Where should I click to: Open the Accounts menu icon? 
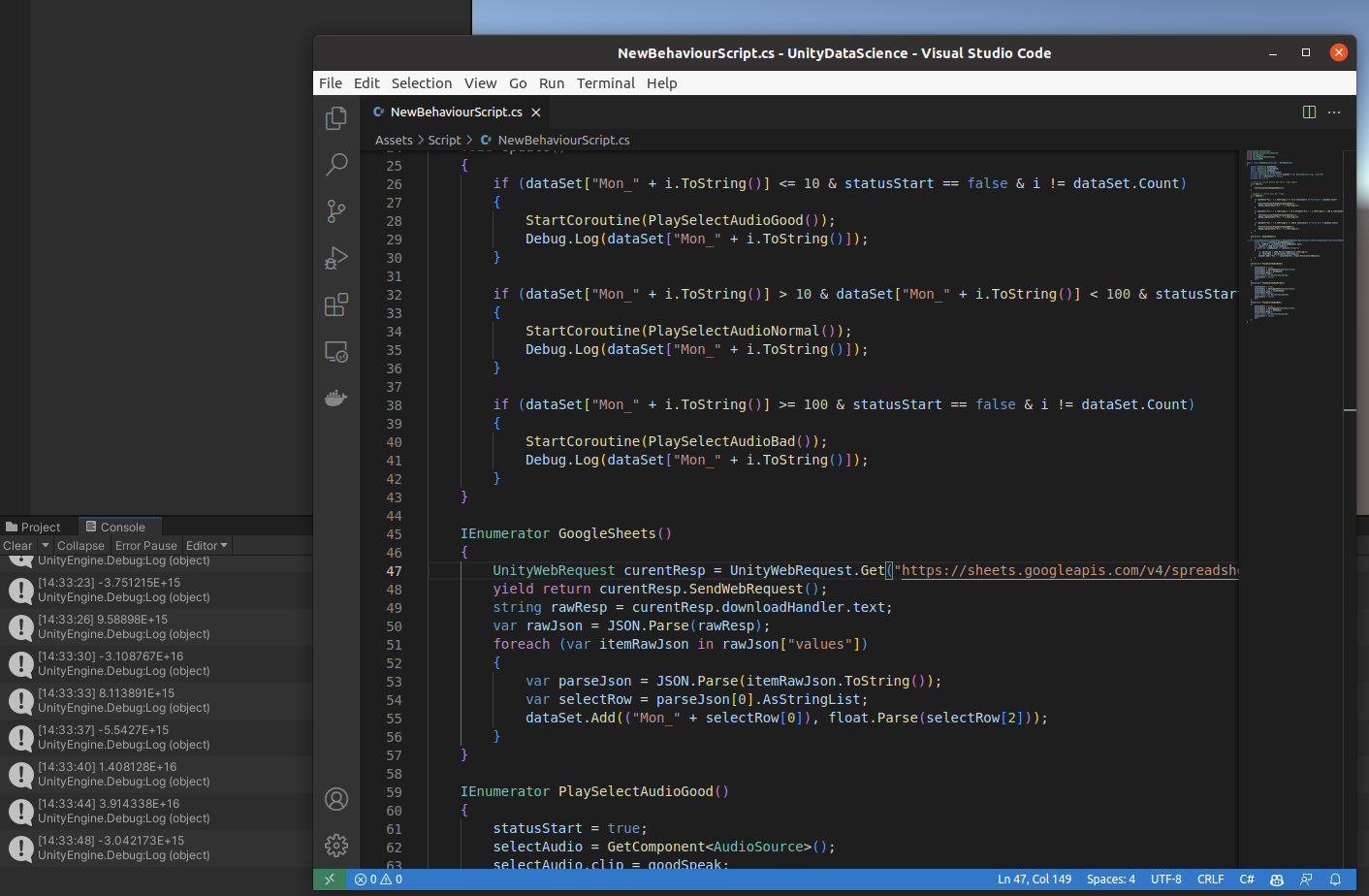(336, 799)
